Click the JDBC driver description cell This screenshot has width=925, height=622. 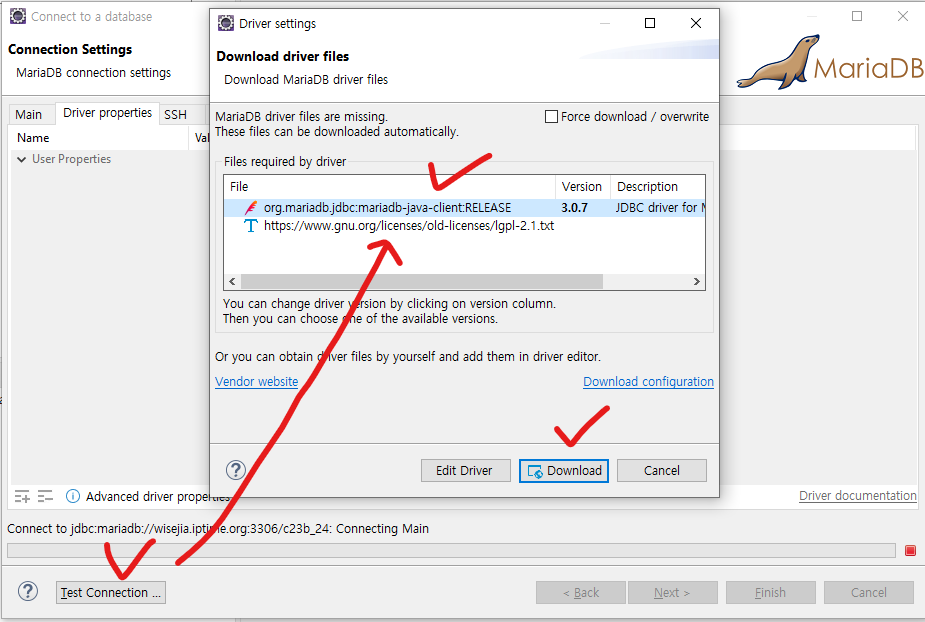pos(660,208)
